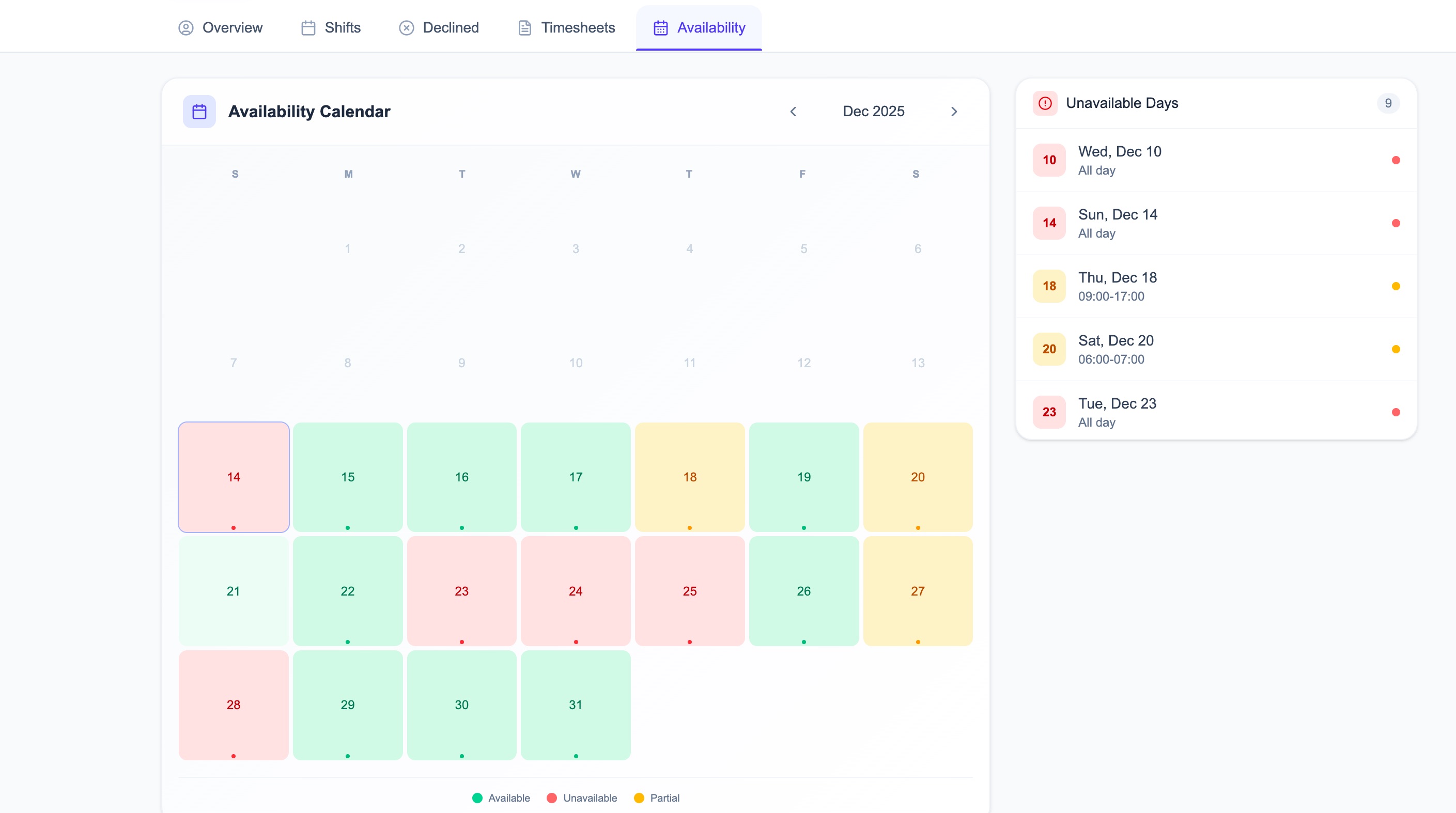Click the Declined tab's X-circle icon

coord(407,28)
